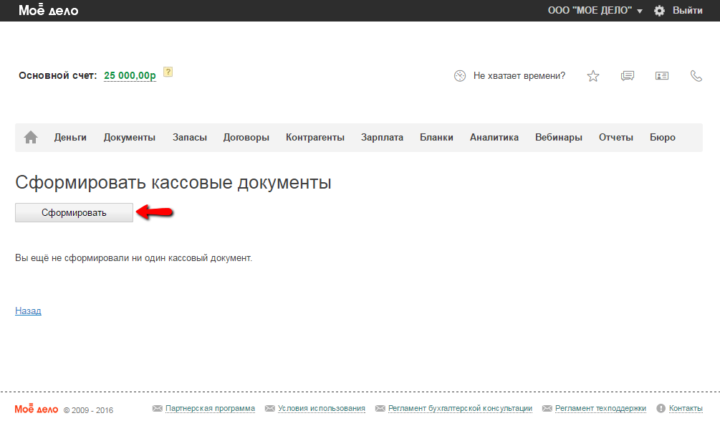The image size is (720, 431).
Task: Click the Выйти logout link
Action: [687, 10]
